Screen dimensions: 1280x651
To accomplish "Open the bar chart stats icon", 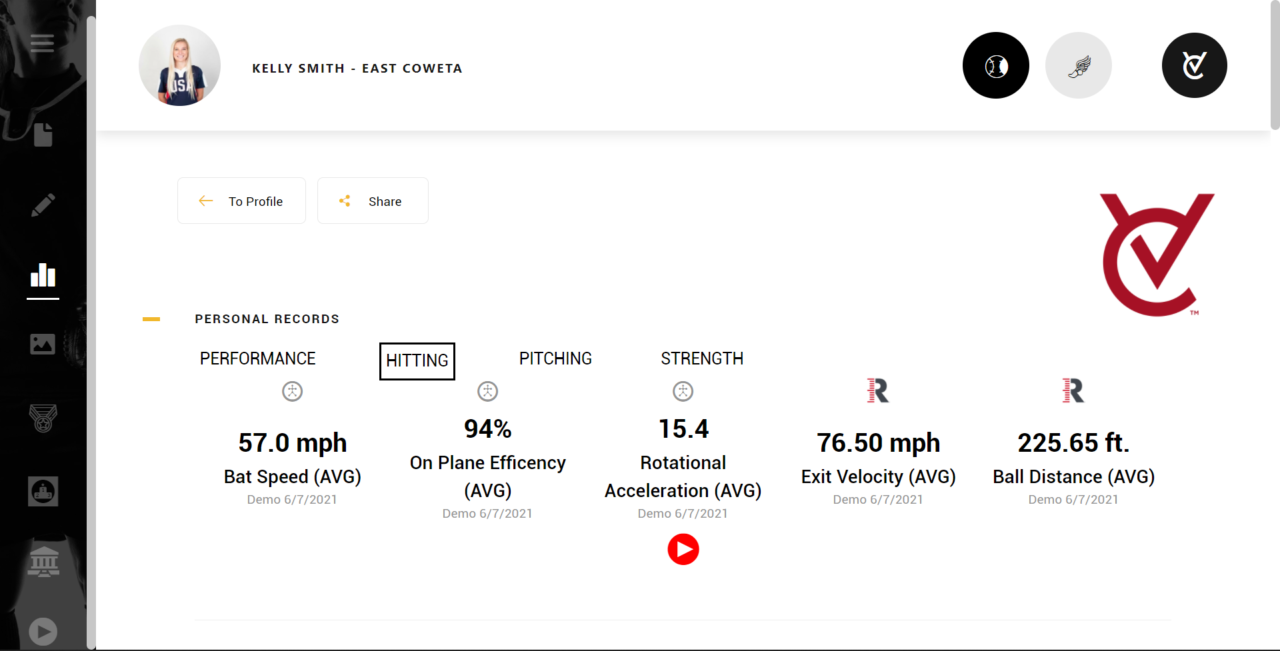I will pos(42,275).
